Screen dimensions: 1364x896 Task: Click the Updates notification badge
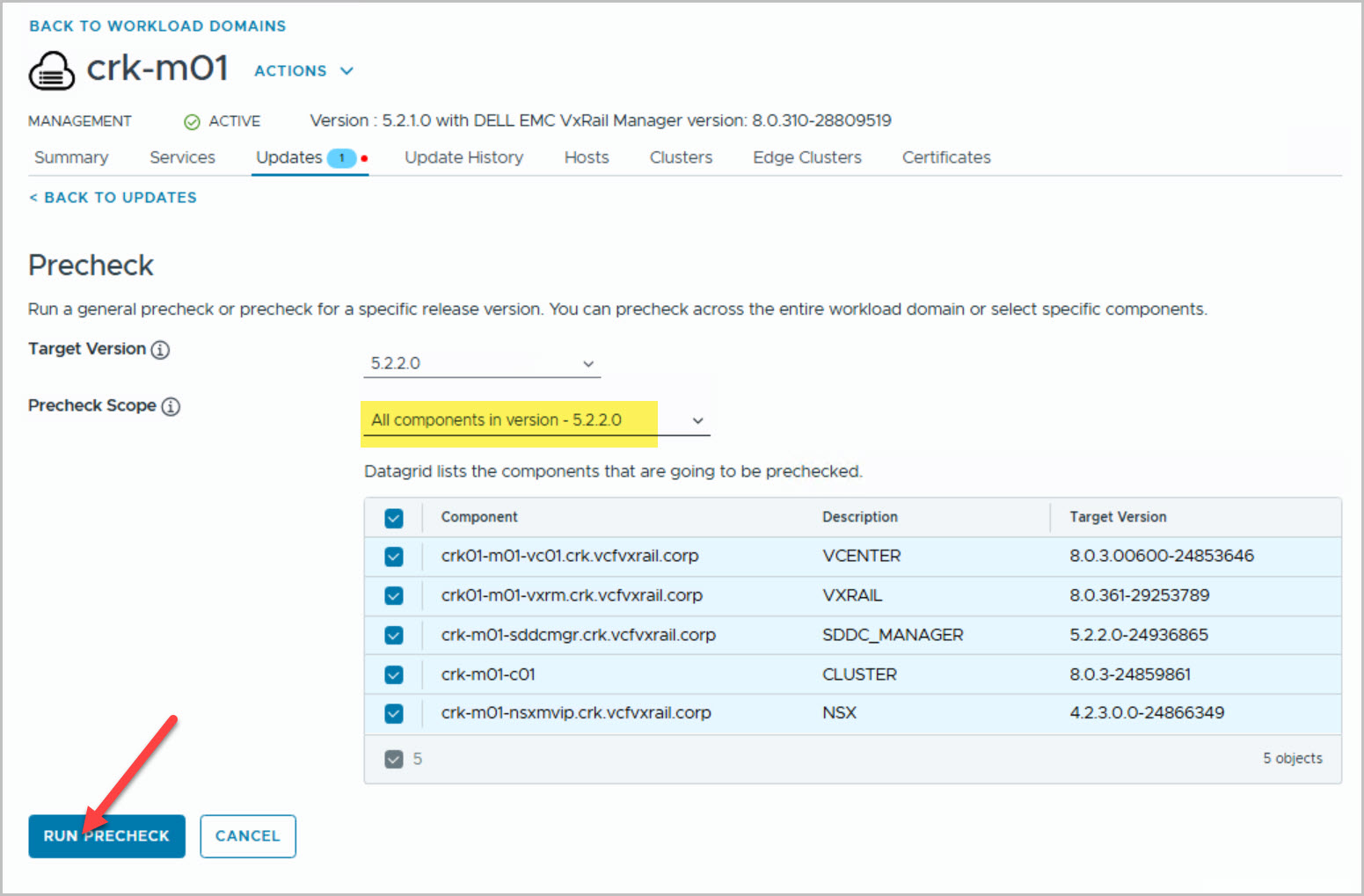click(x=341, y=158)
